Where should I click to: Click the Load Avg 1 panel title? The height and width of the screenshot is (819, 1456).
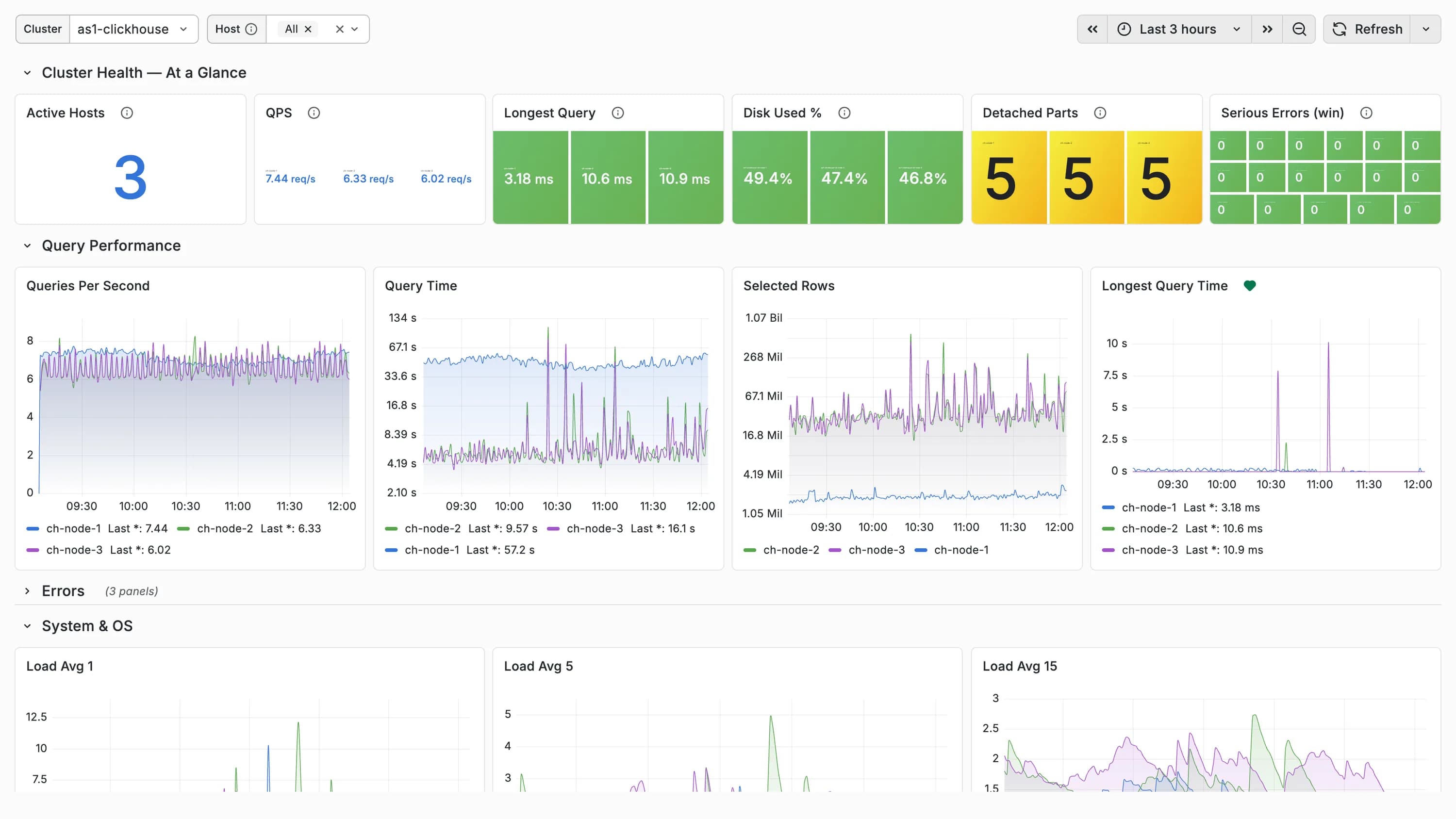point(60,666)
